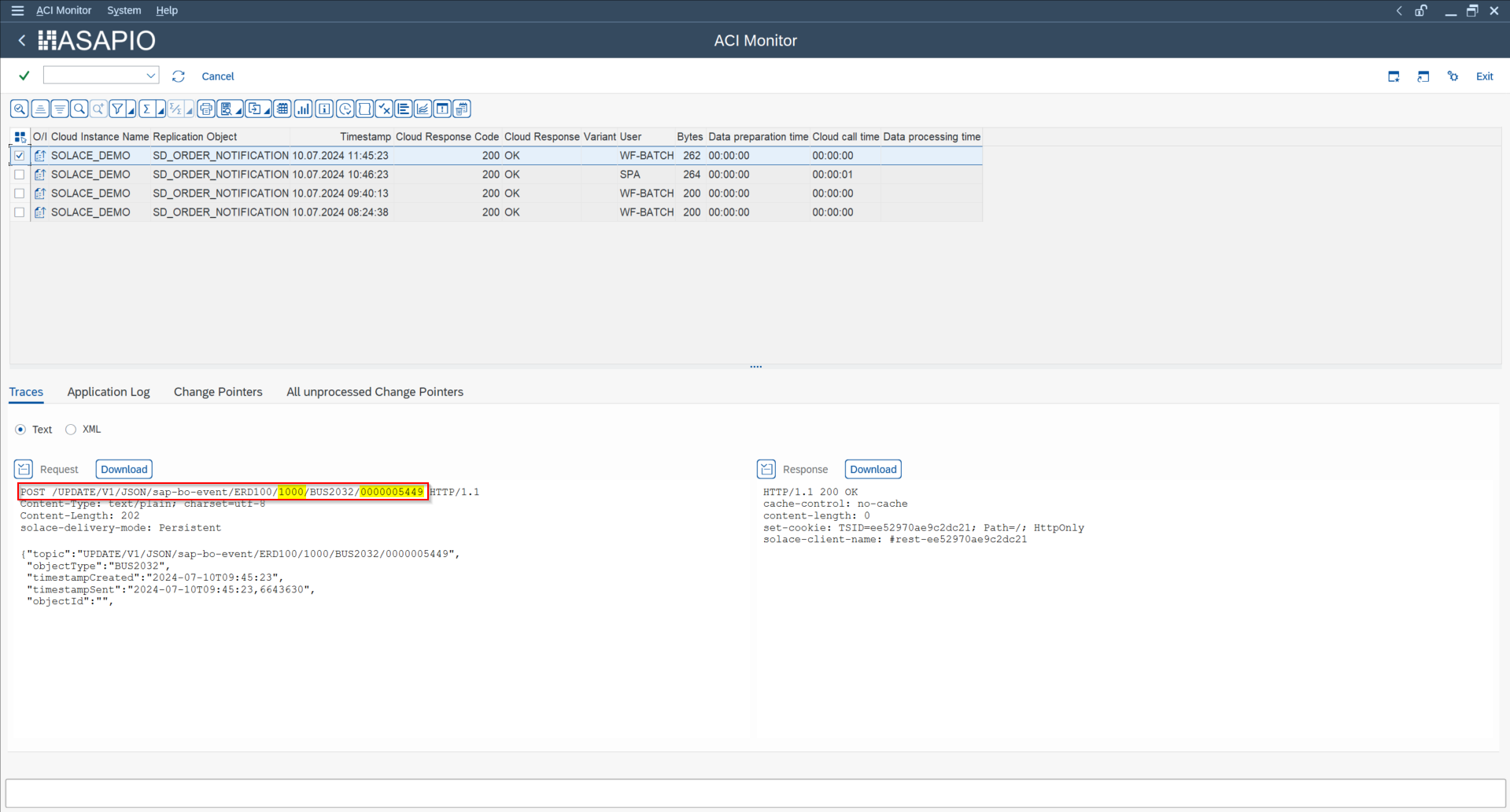Click the calendar with trash icon
Screen dimensions: 1510x812
click(462, 109)
